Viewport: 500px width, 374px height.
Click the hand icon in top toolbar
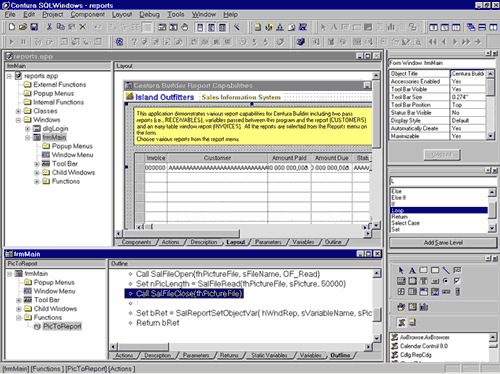(185, 27)
